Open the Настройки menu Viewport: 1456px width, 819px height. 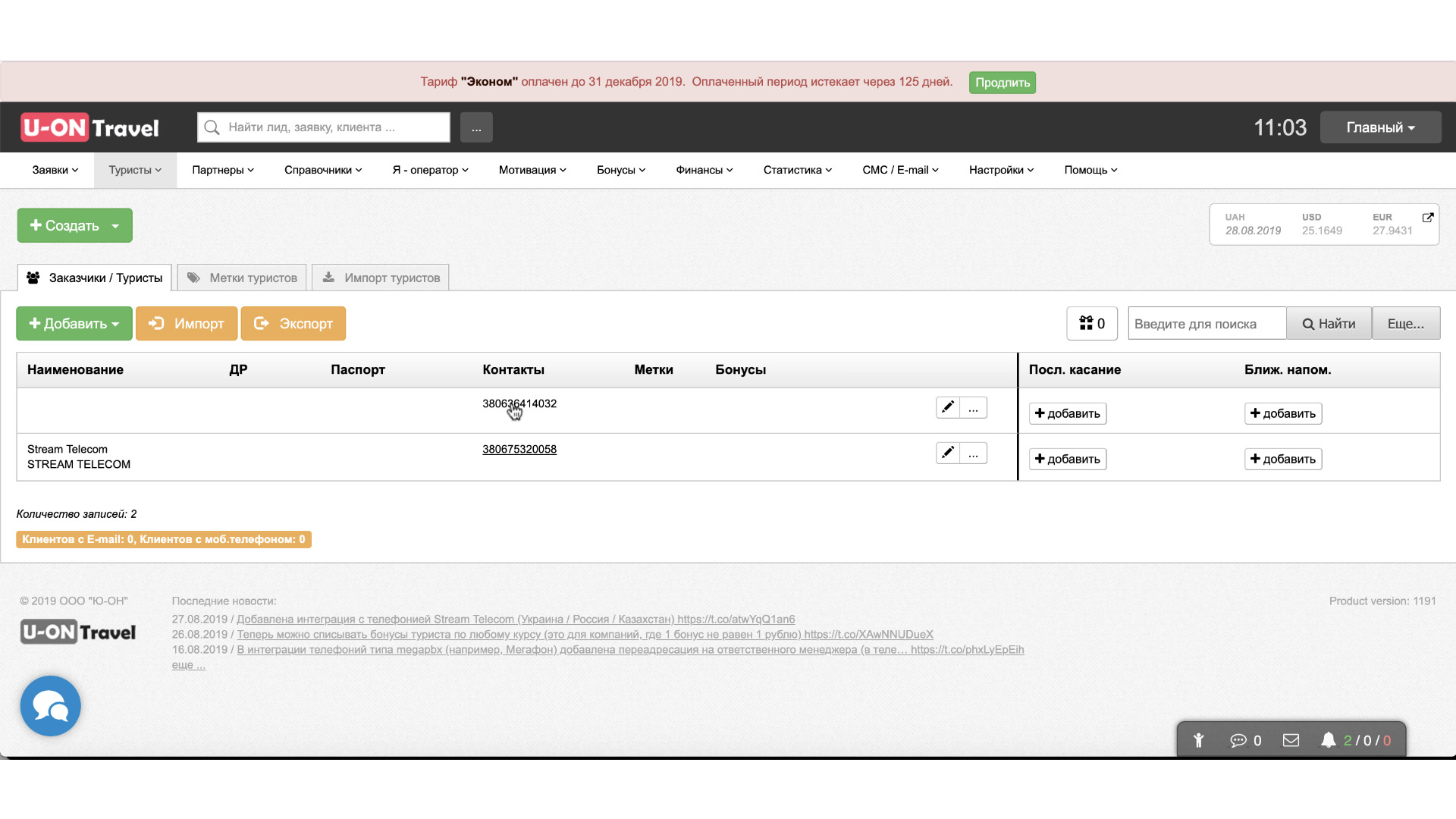click(1001, 170)
